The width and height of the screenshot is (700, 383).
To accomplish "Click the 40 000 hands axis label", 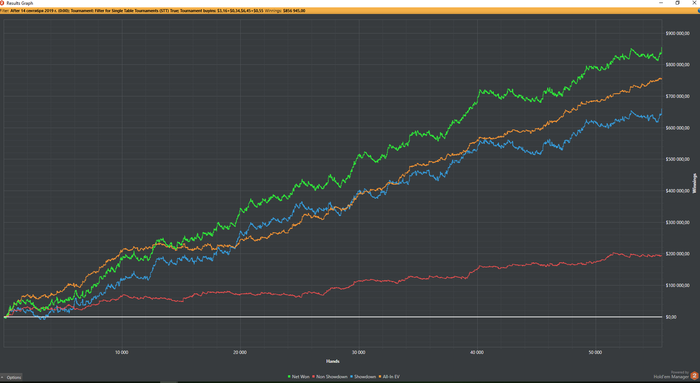I will pos(477,352).
